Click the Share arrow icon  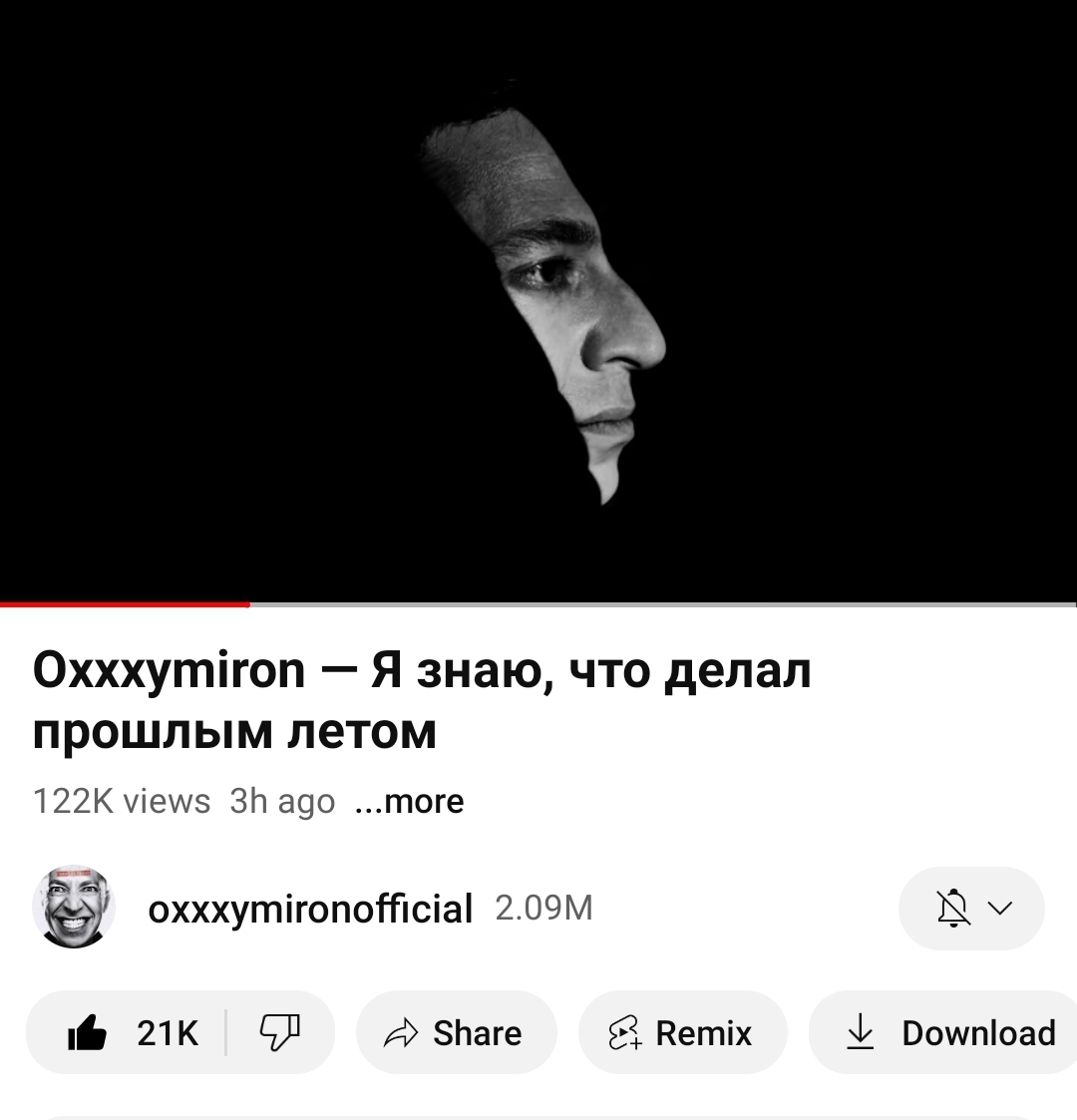click(x=401, y=1033)
